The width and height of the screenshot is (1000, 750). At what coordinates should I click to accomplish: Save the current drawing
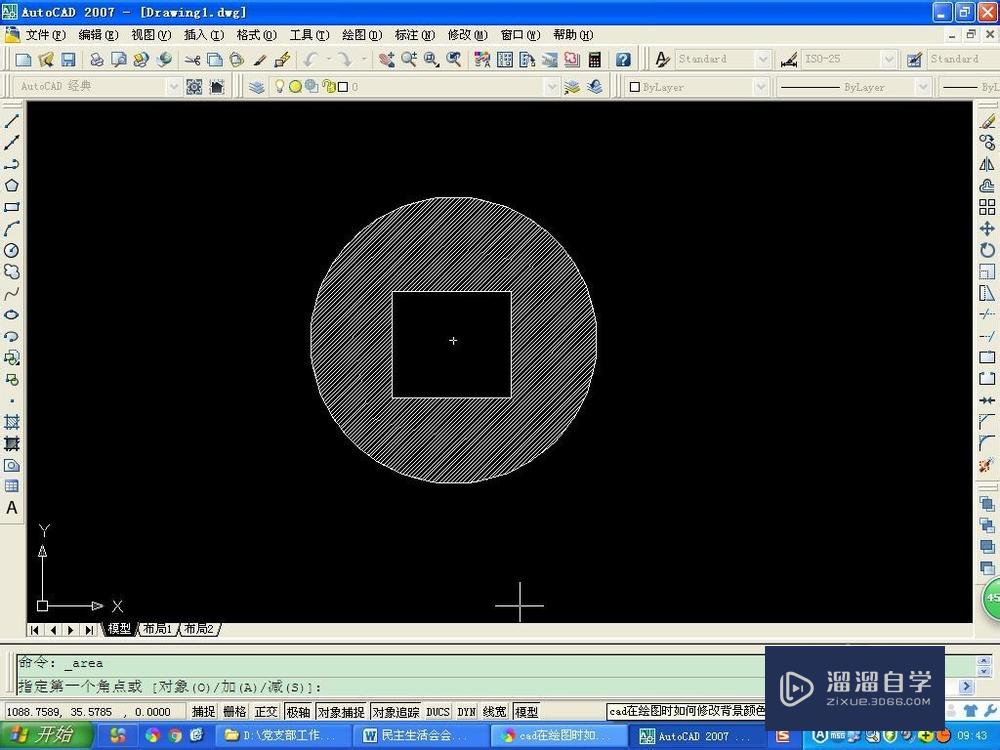click(x=67, y=59)
